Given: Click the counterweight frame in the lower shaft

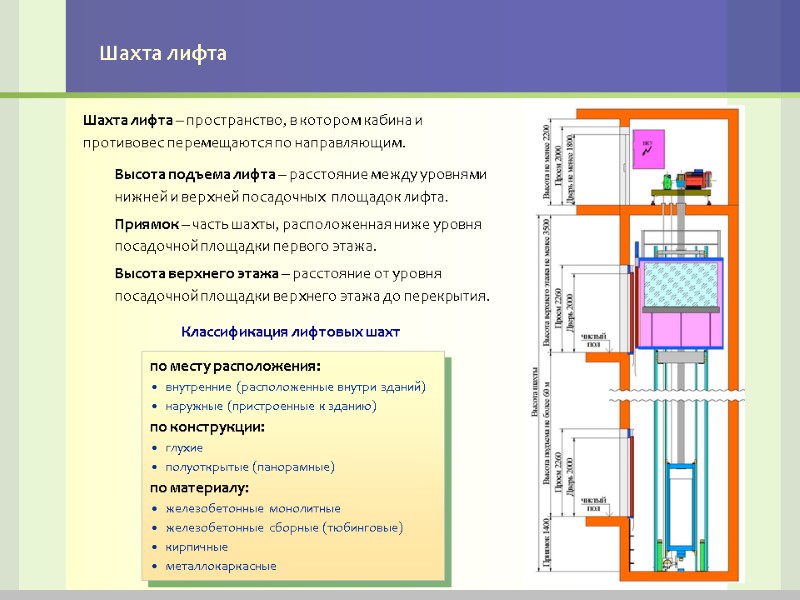Looking at the screenshot, I should 681,505.
